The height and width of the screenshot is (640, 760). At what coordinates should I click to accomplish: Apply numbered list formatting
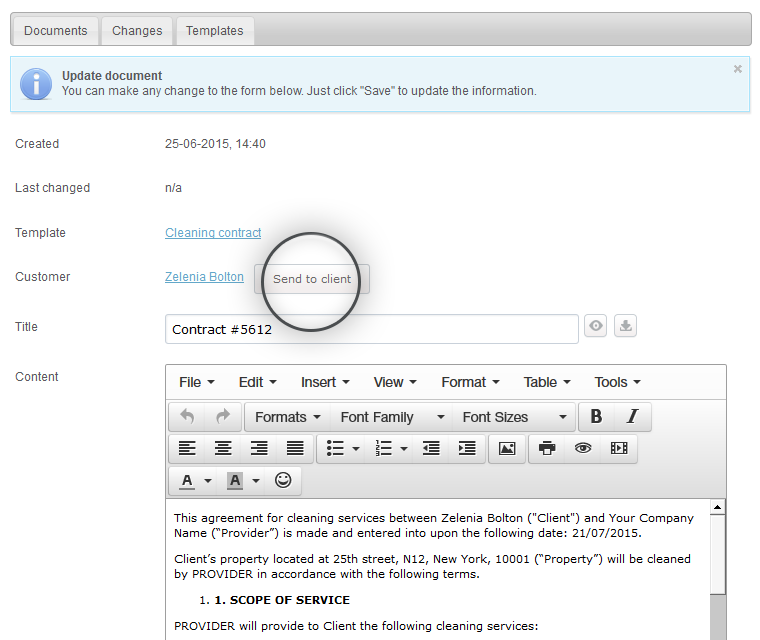point(383,448)
